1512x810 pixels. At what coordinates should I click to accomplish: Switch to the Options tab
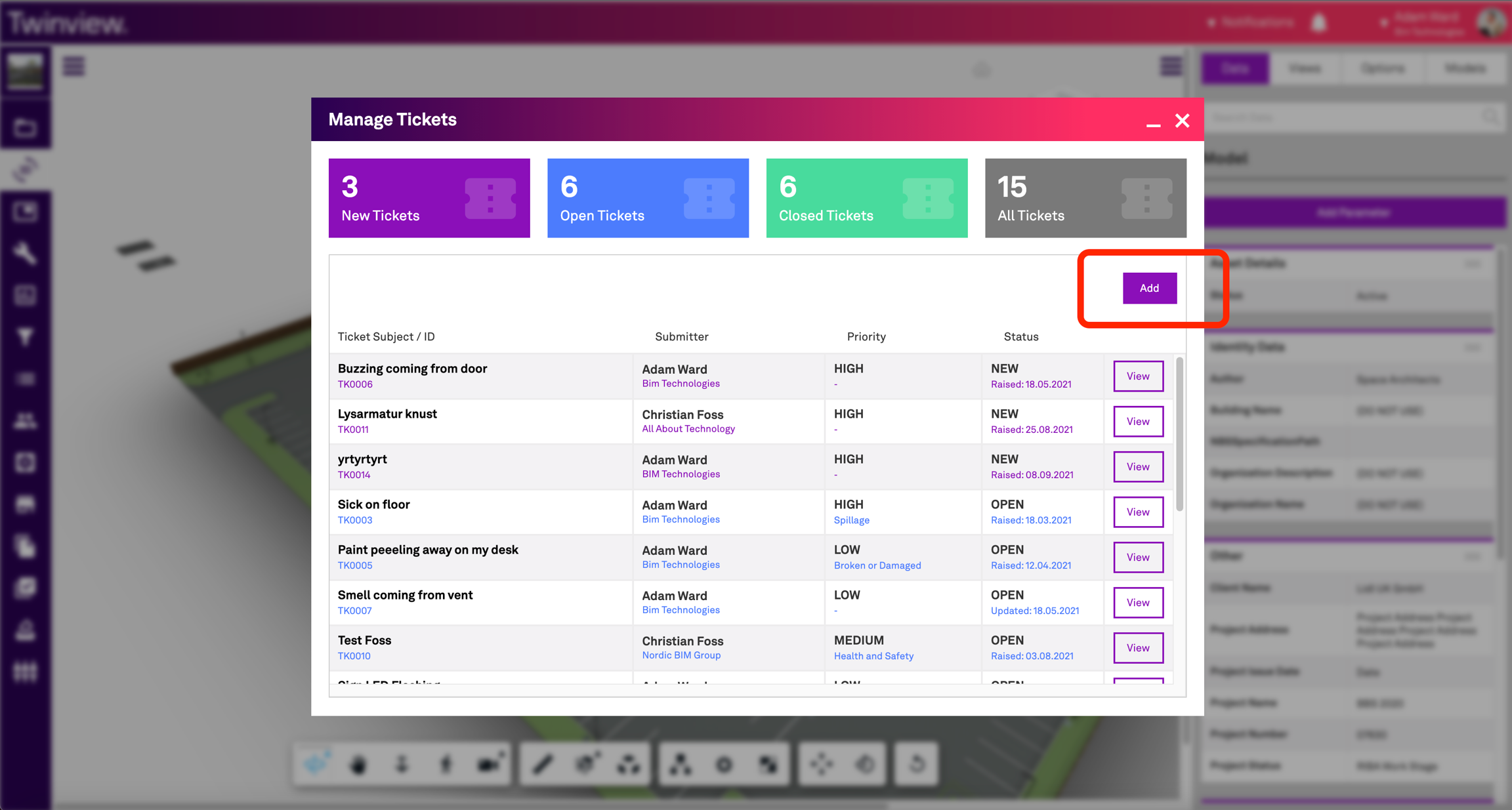tap(1383, 68)
